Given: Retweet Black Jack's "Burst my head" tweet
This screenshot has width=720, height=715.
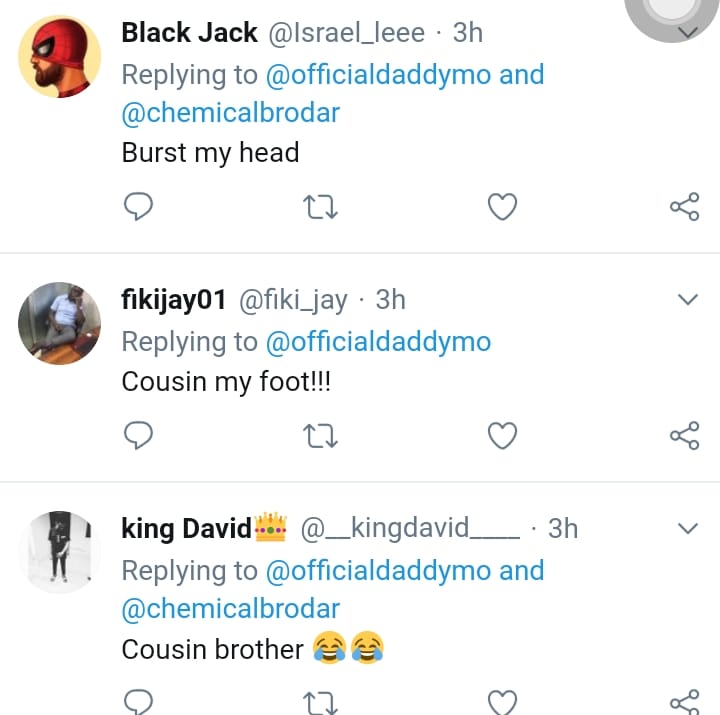Looking at the screenshot, I should point(320,207).
